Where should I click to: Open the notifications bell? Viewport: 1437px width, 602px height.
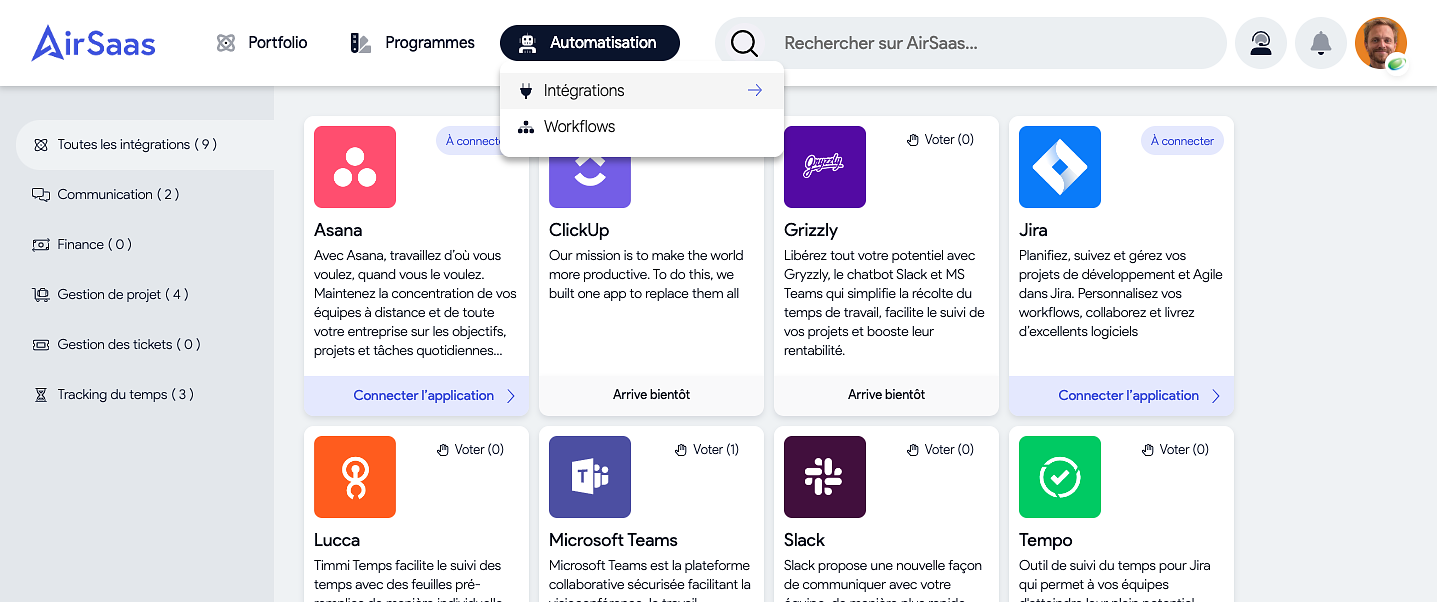(x=1321, y=43)
